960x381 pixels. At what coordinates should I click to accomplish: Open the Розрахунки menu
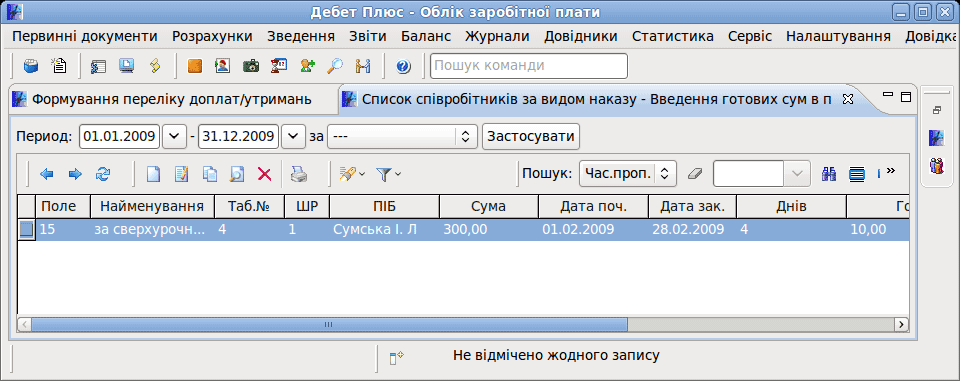coord(212,36)
